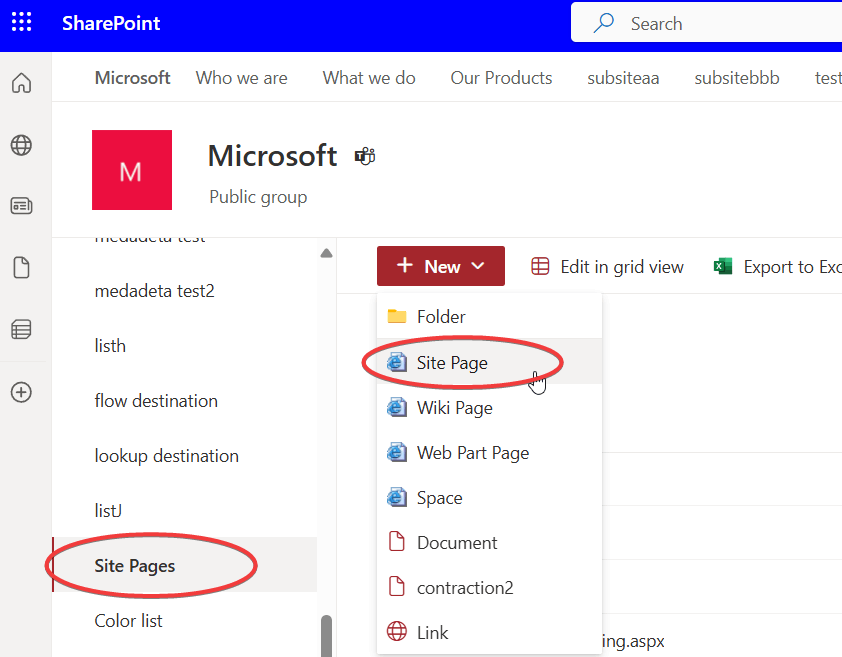Click the Wiki Page icon in menu
This screenshot has width=842, height=657.
397,407
